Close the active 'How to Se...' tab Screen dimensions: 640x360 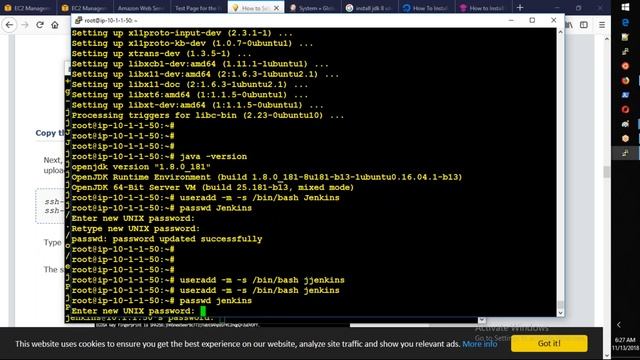point(276,8)
